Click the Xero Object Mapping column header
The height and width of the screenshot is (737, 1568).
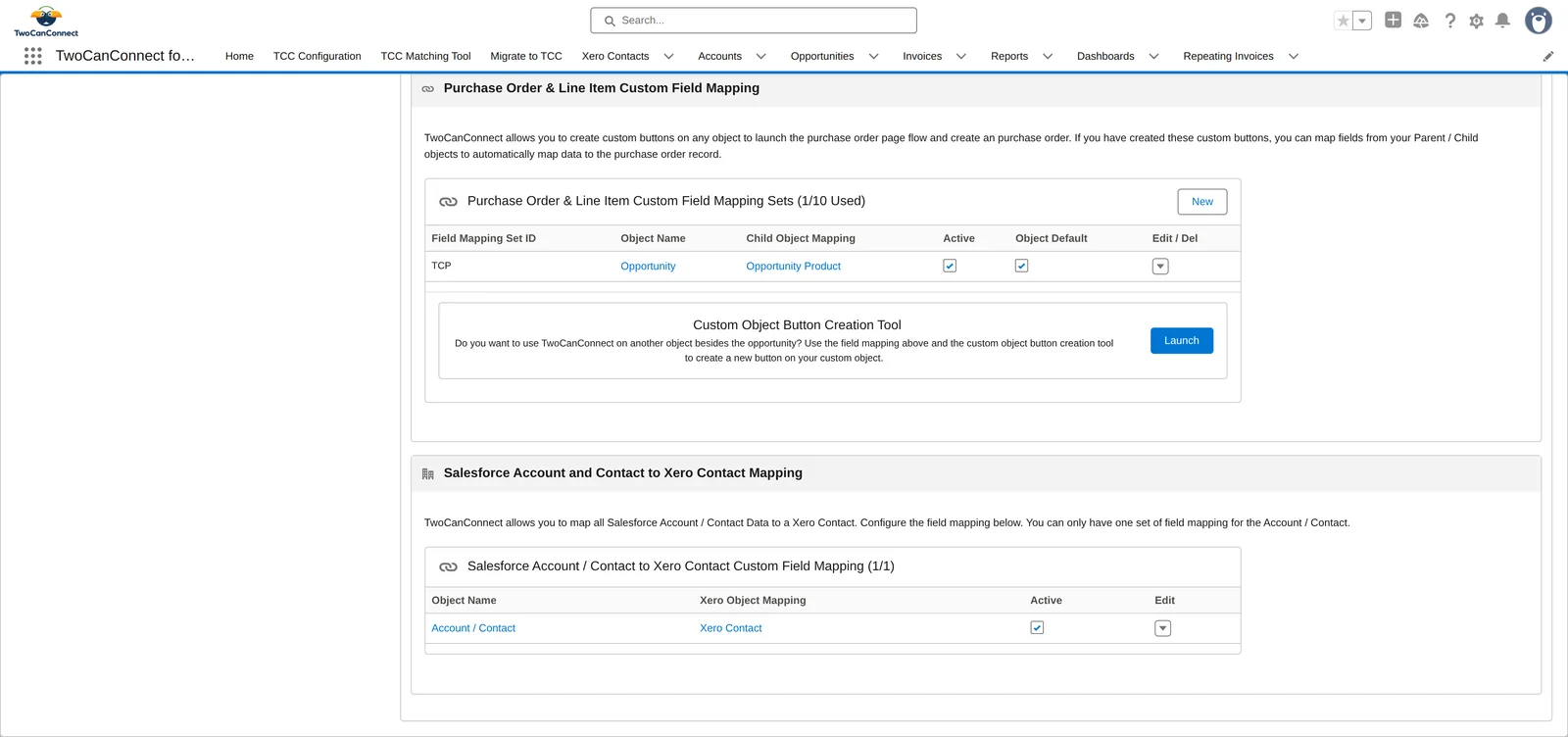(x=753, y=600)
